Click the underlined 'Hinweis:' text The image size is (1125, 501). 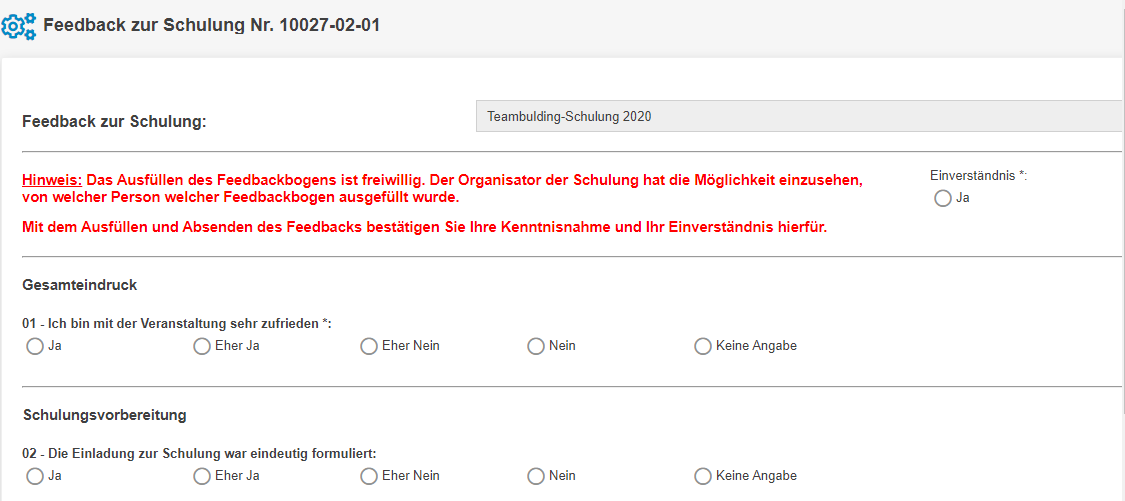tap(52, 181)
